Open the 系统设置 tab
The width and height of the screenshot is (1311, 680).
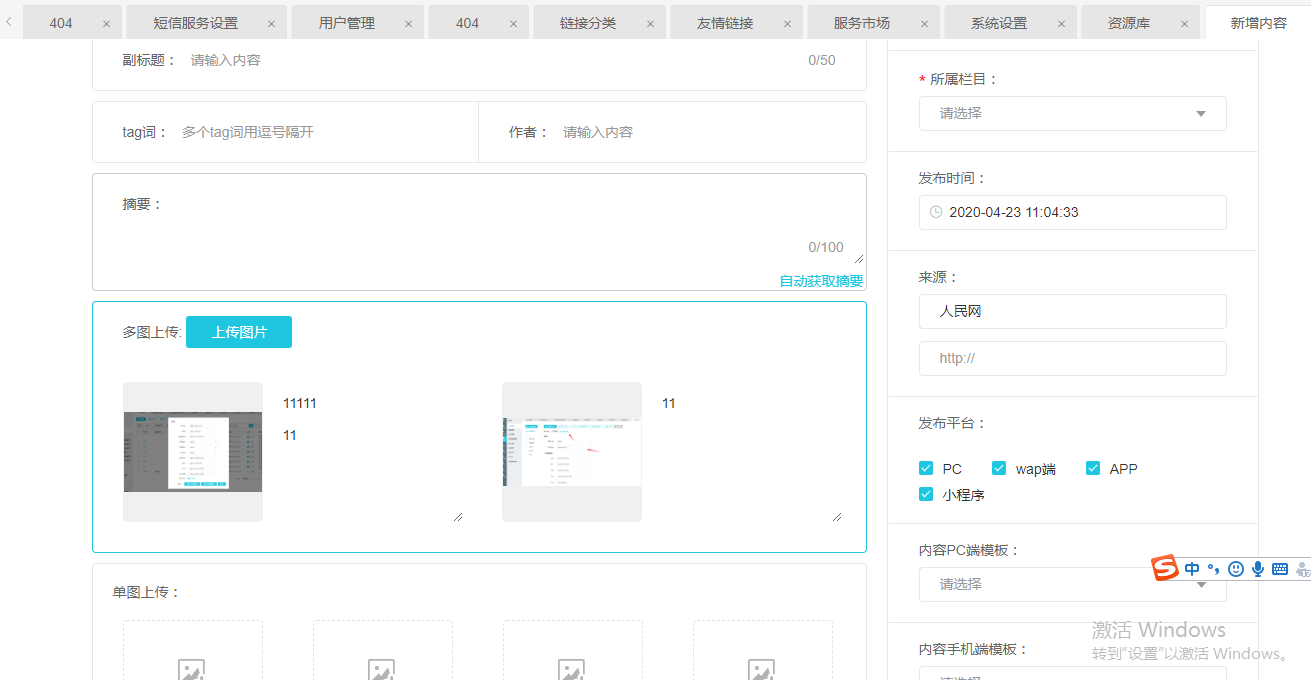(x=999, y=23)
